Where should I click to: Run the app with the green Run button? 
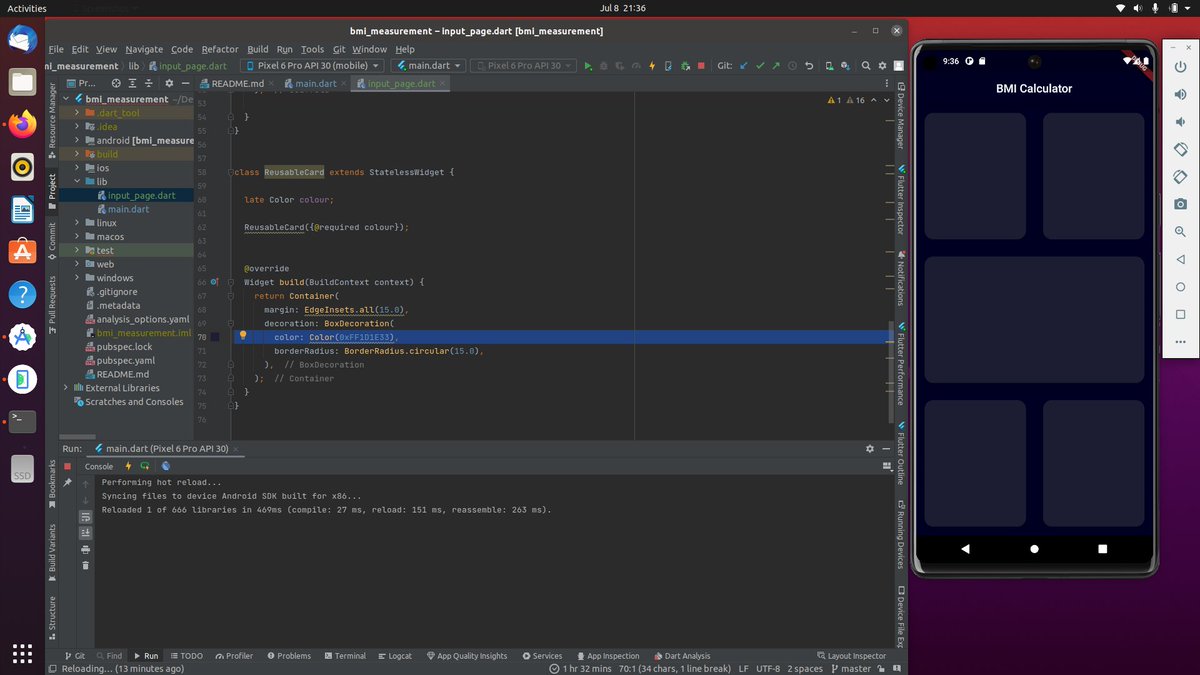589,66
